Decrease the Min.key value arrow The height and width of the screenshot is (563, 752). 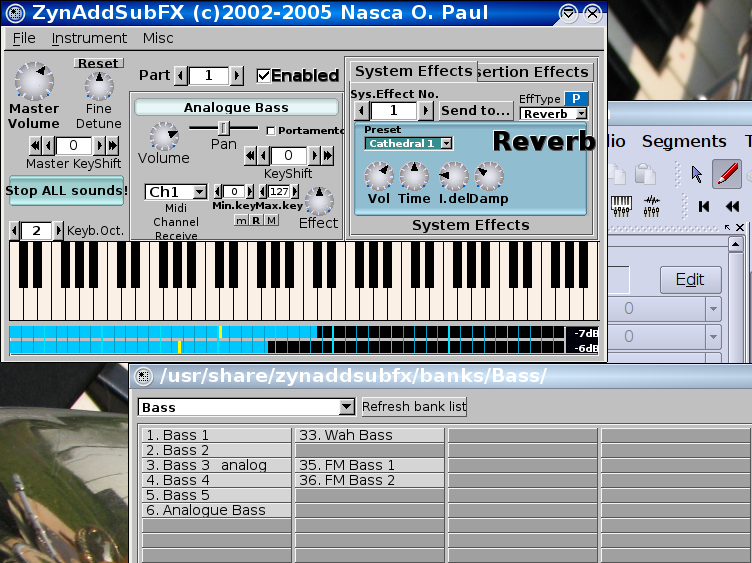point(218,192)
